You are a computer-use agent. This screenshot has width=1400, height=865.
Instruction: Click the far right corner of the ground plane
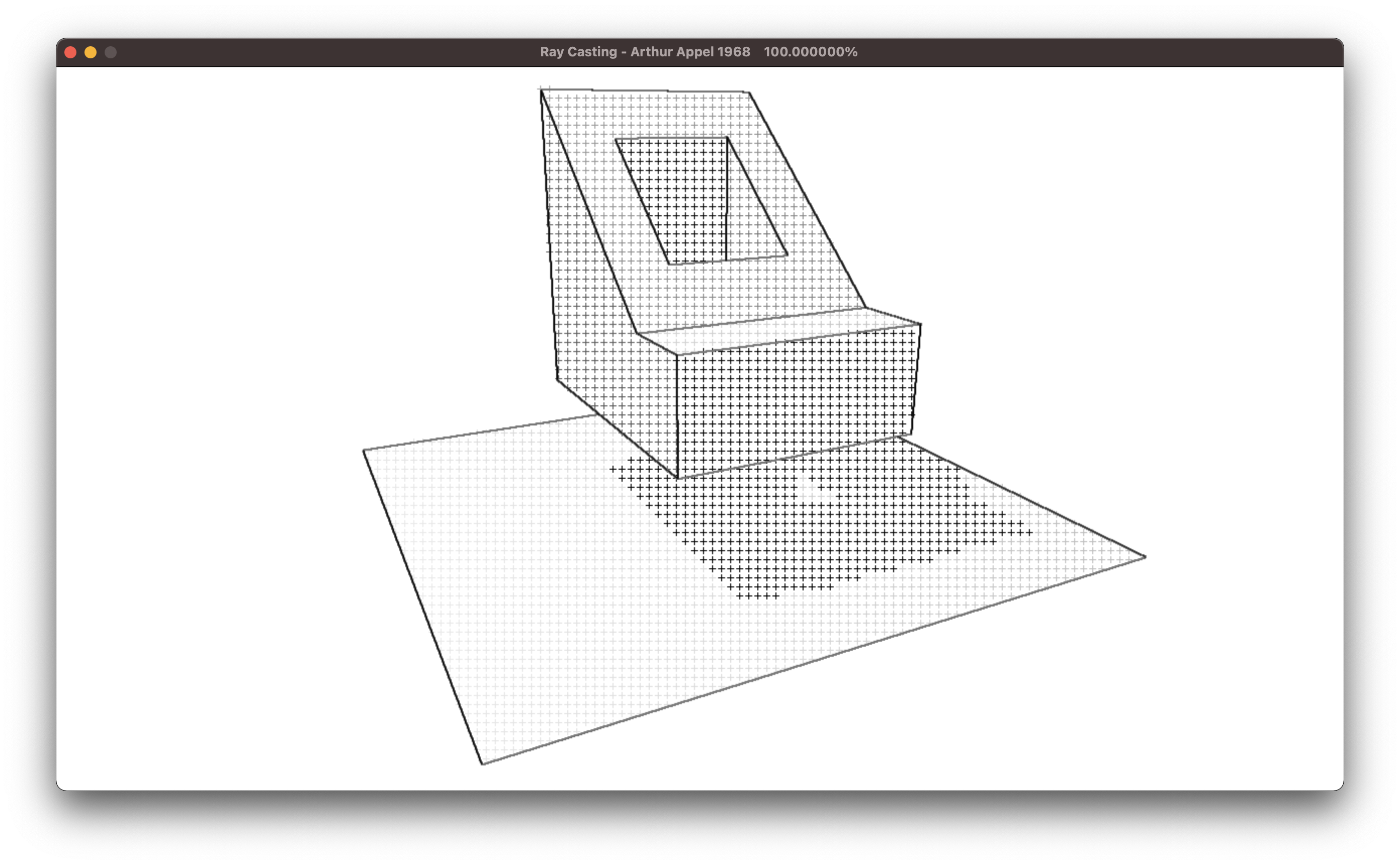point(1145,557)
